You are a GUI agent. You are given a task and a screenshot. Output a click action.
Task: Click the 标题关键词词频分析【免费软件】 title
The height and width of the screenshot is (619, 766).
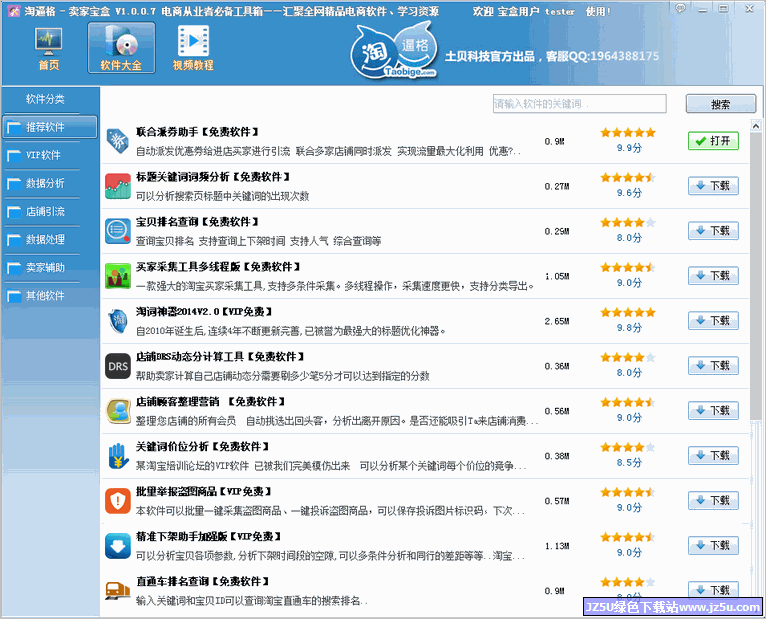(x=213, y=177)
